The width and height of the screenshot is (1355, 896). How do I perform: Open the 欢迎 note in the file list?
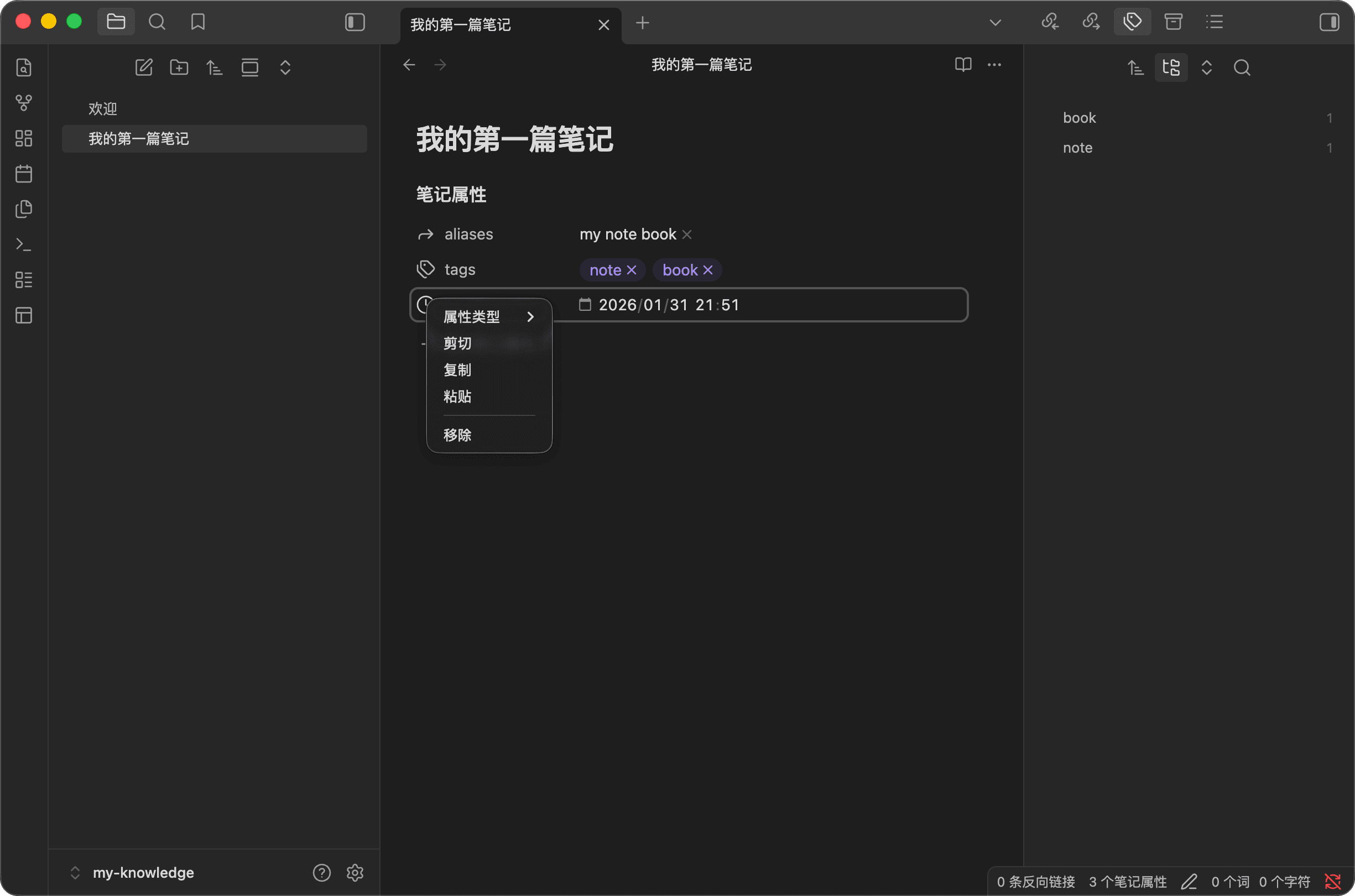(x=103, y=108)
